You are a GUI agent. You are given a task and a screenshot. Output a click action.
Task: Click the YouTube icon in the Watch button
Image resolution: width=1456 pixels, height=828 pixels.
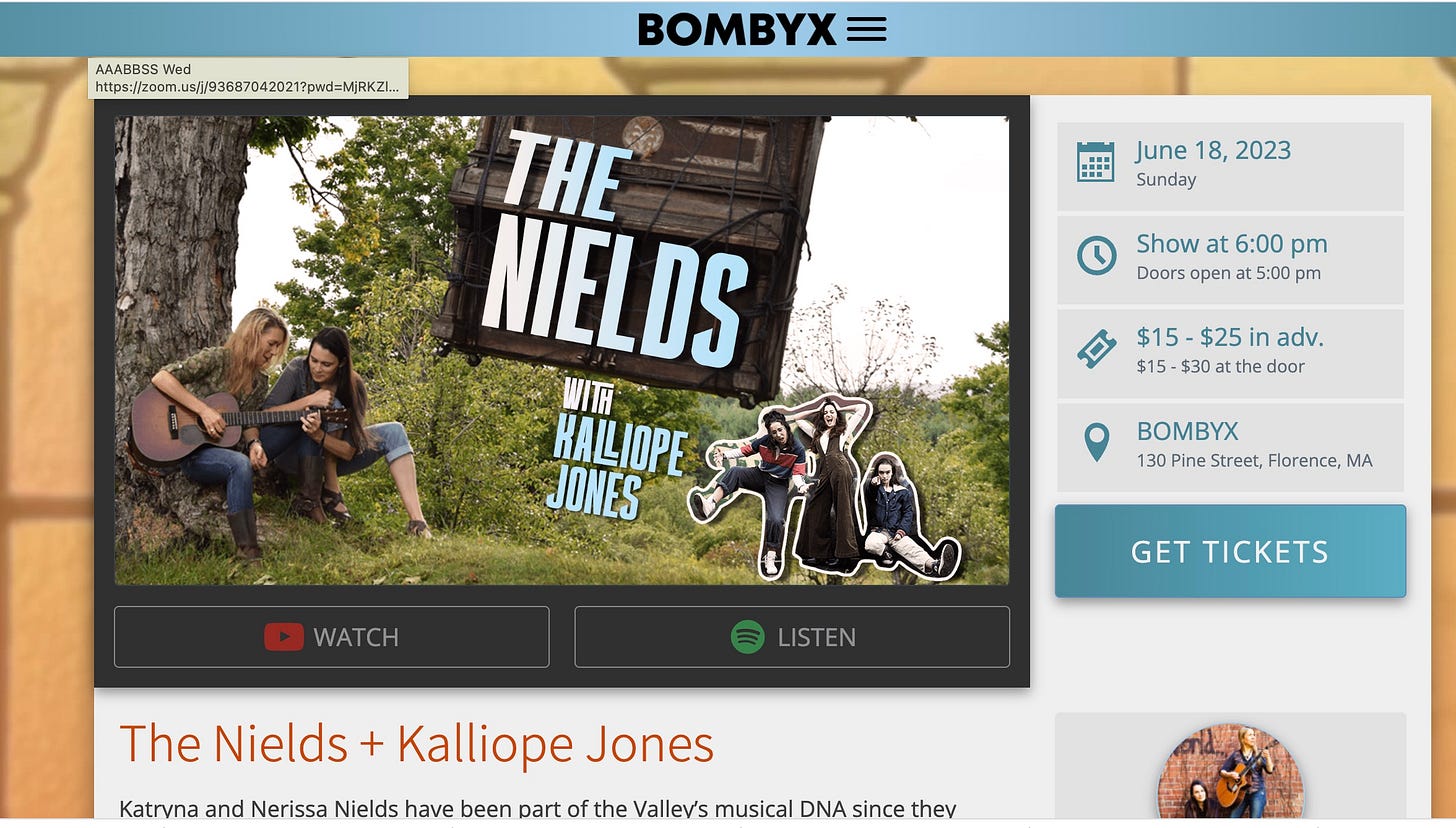[x=284, y=637]
